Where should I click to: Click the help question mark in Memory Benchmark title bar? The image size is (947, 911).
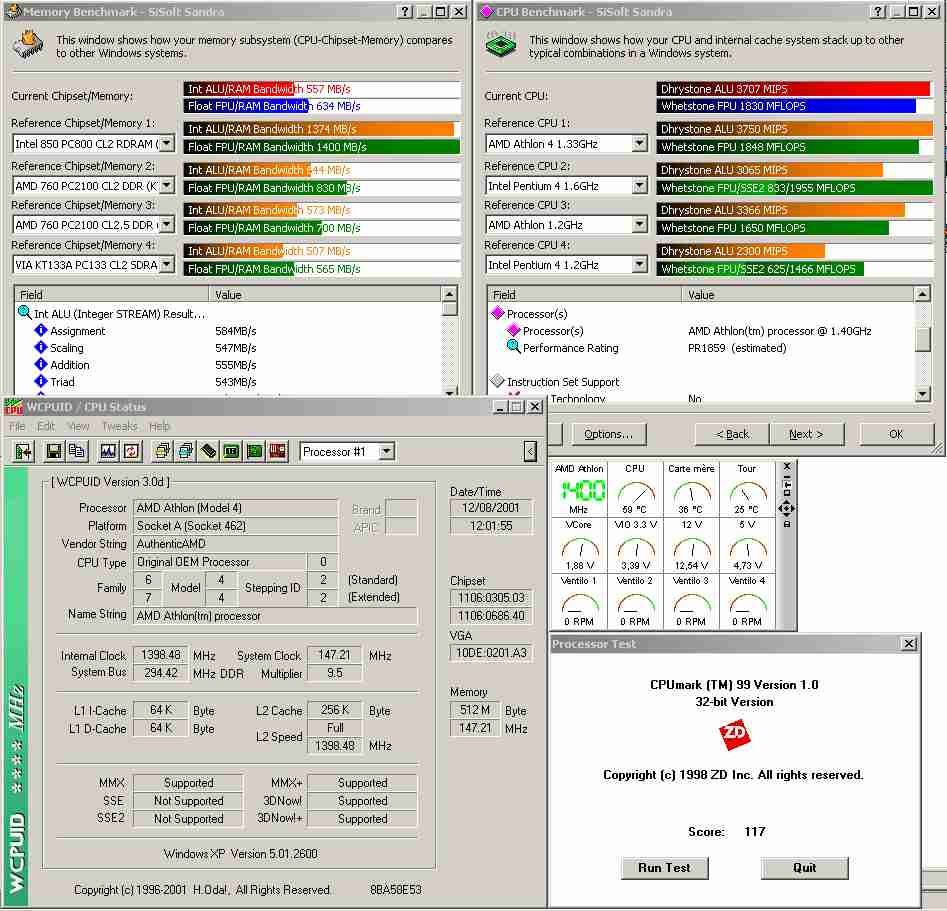[x=406, y=11]
